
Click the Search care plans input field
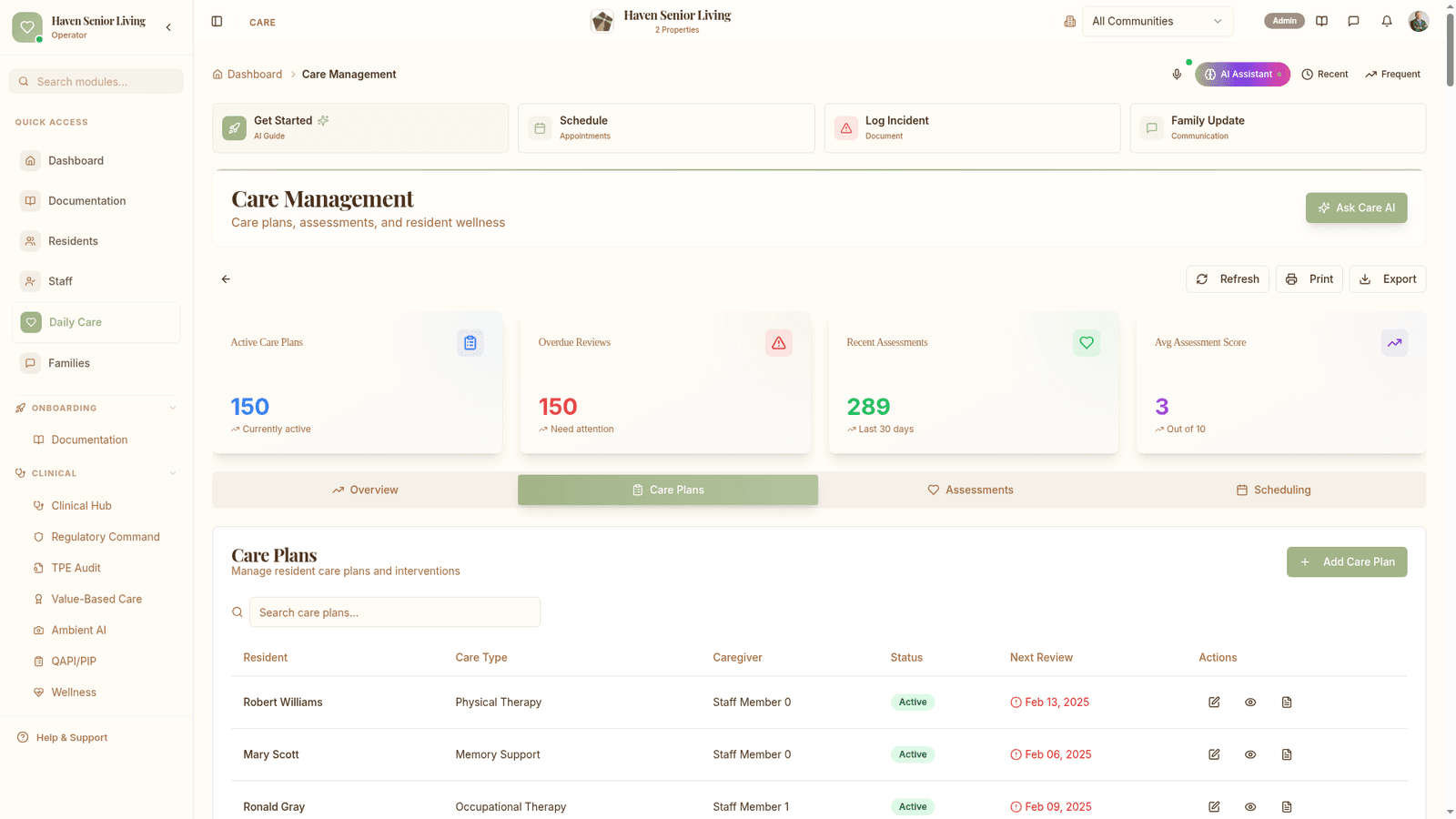[x=395, y=612]
